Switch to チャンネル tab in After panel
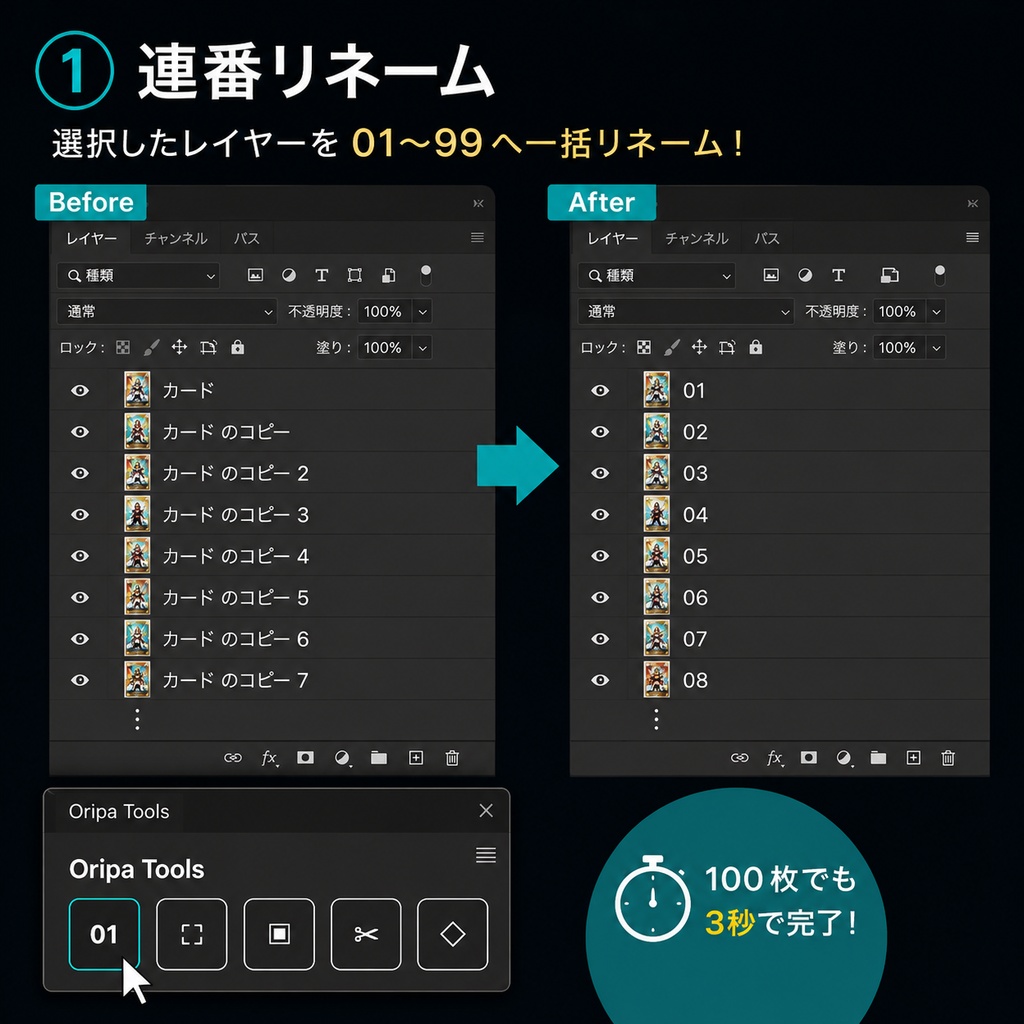The image size is (1024, 1024). tap(697, 238)
